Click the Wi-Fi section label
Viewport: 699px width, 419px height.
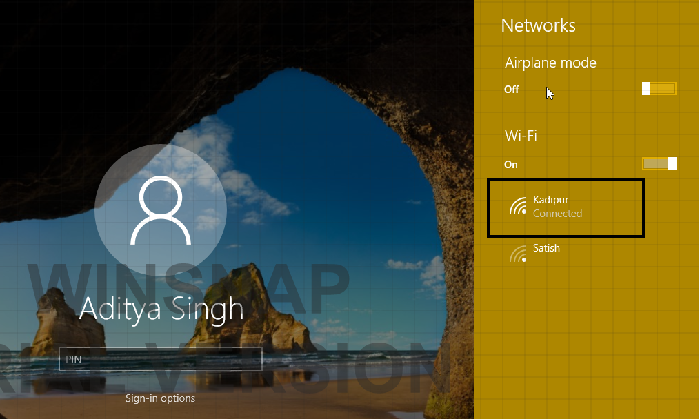521,135
